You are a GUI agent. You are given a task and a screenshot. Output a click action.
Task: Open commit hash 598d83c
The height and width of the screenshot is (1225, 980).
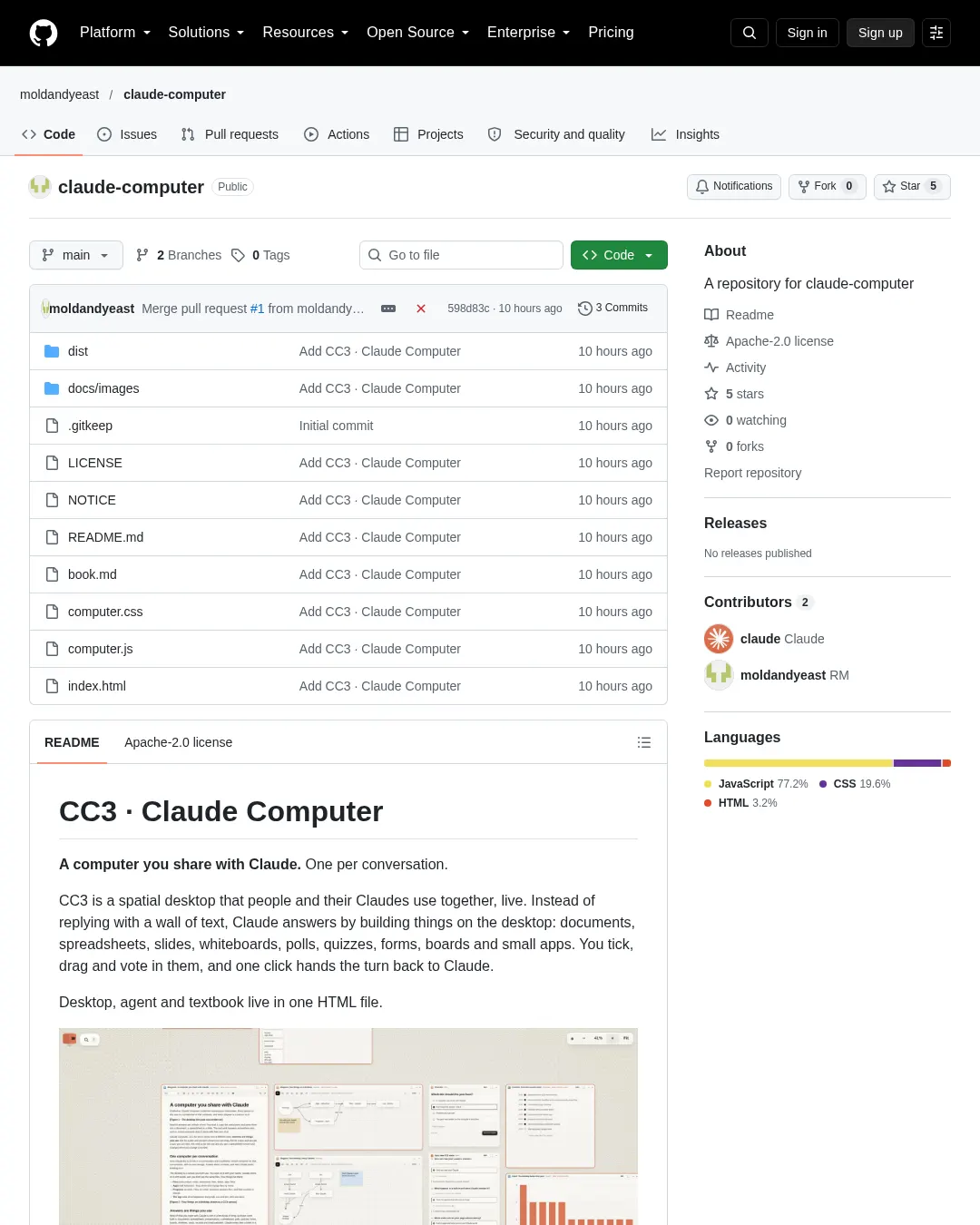tap(468, 309)
